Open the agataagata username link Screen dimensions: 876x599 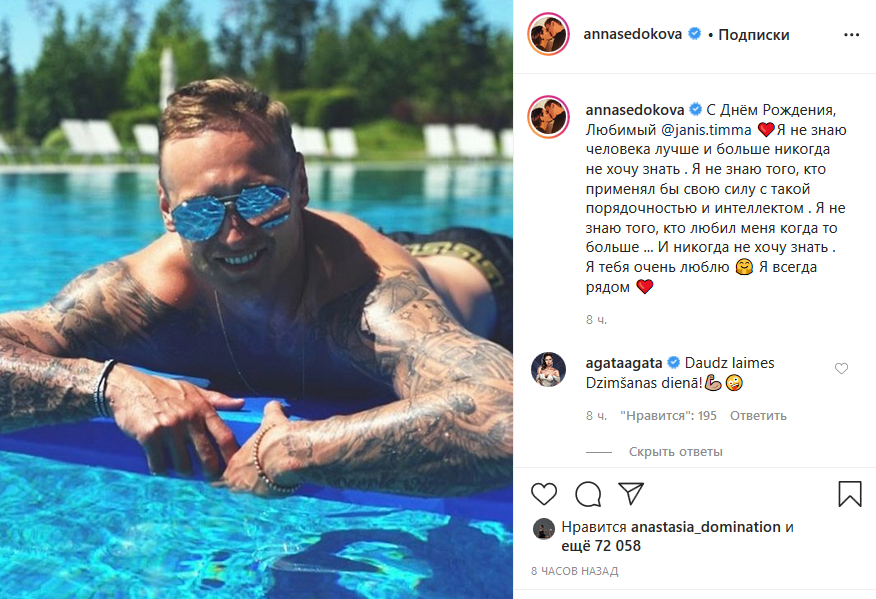pyautogui.click(x=623, y=363)
